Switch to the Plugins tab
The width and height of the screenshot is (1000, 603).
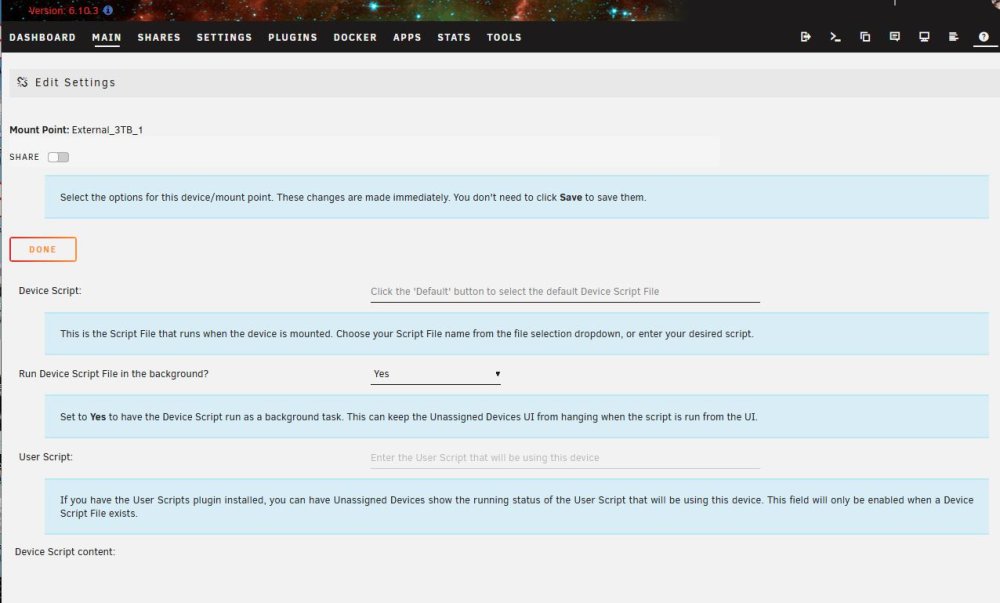pyautogui.click(x=293, y=38)
